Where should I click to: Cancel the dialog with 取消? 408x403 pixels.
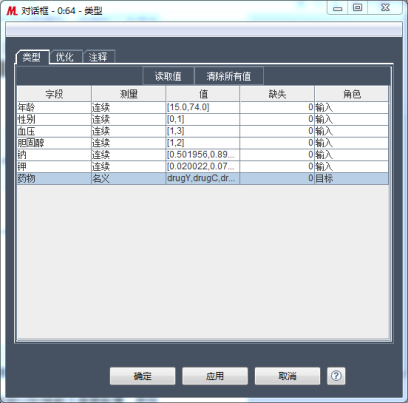point(287,376)
